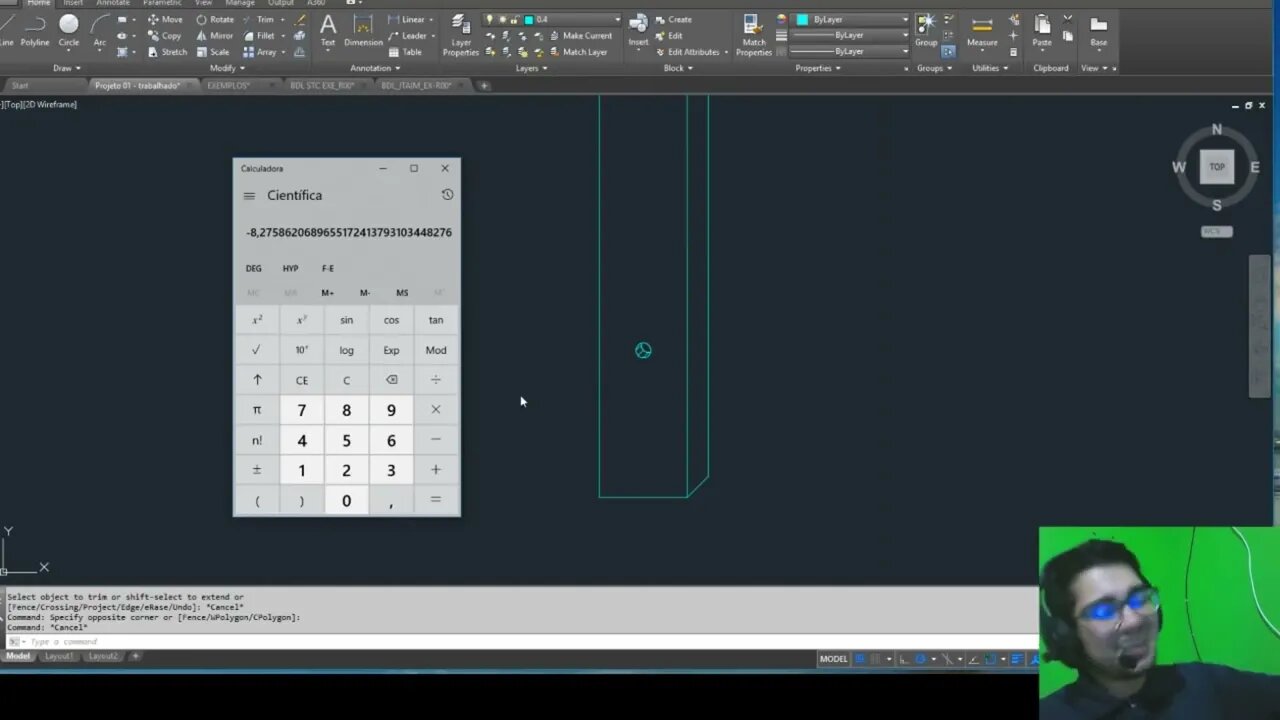Viewport: 1280px width, 720px height.
Task: Toggle the MODEL space status button
Action: pyautogui.click(x=833, y=659)
